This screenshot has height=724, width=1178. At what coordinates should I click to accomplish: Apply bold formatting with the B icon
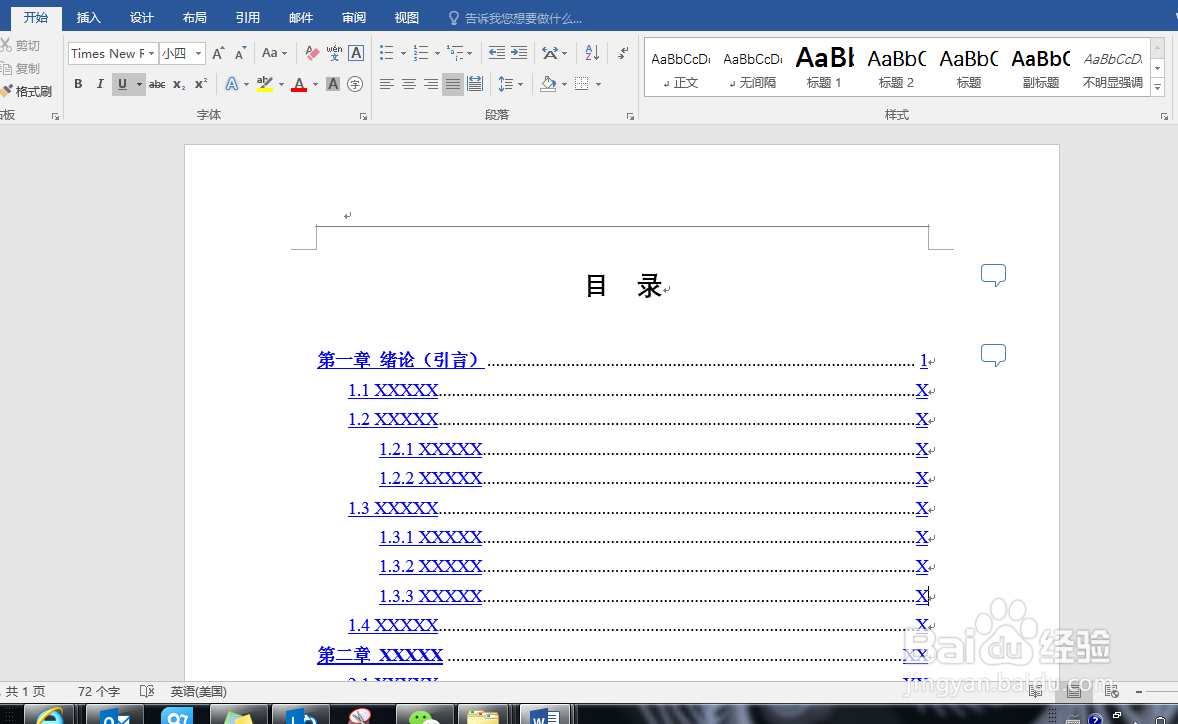pyautogui.click(x=77, y=84)
